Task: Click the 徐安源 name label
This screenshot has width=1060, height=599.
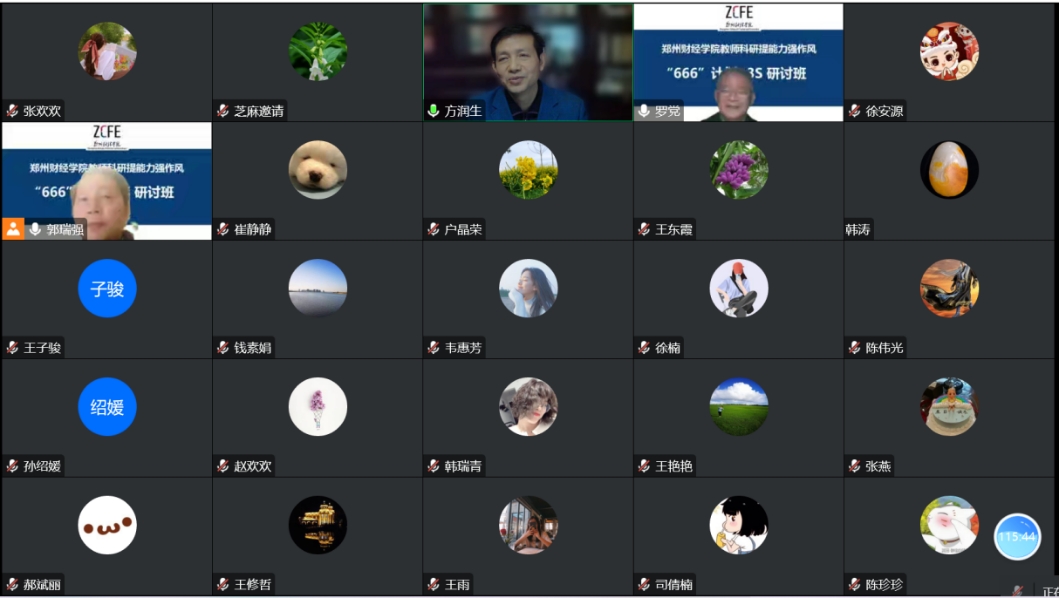Action: pos(884,111)
